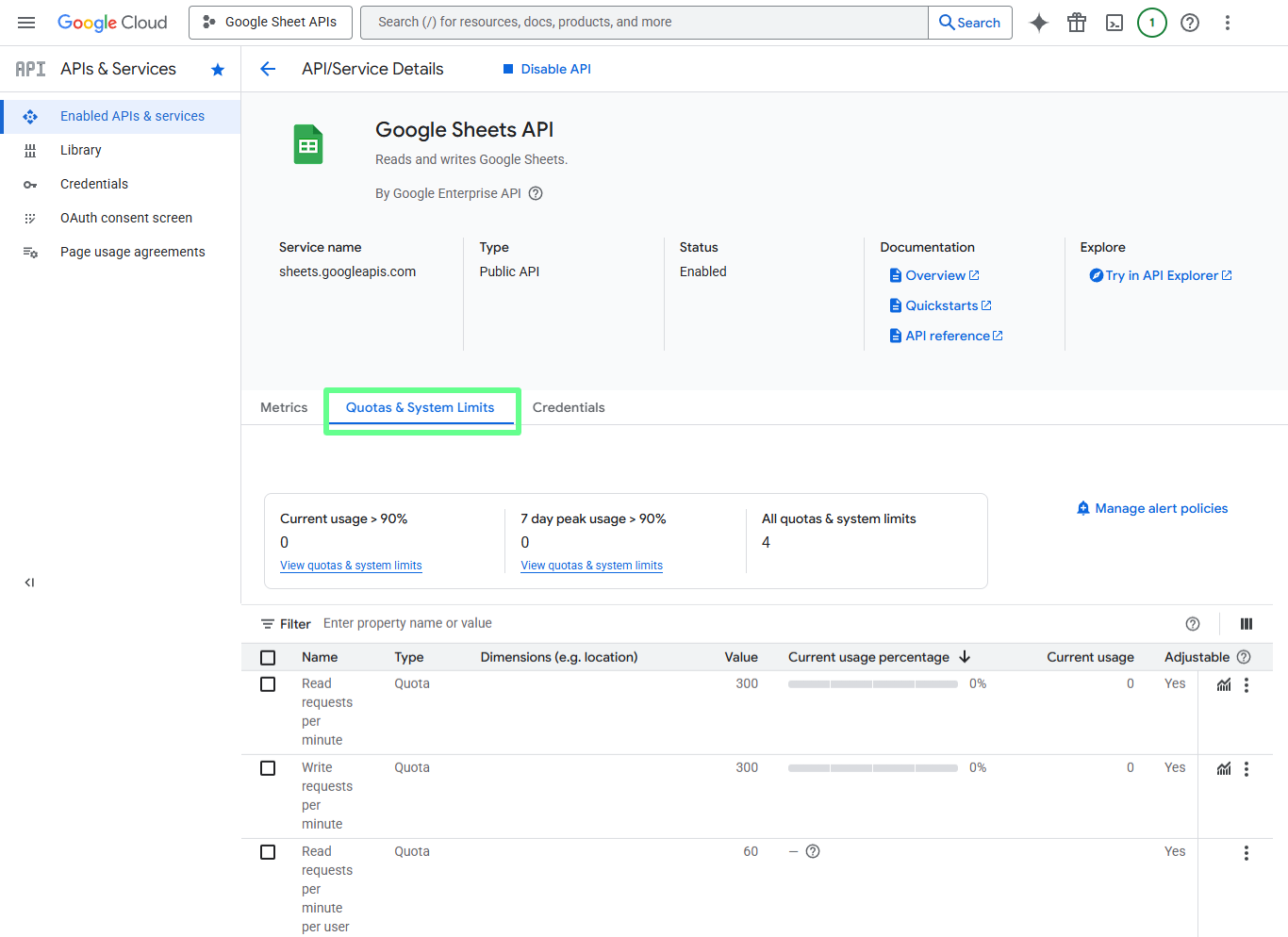Open the free trial gift icon

click(x=1076, y=22)
